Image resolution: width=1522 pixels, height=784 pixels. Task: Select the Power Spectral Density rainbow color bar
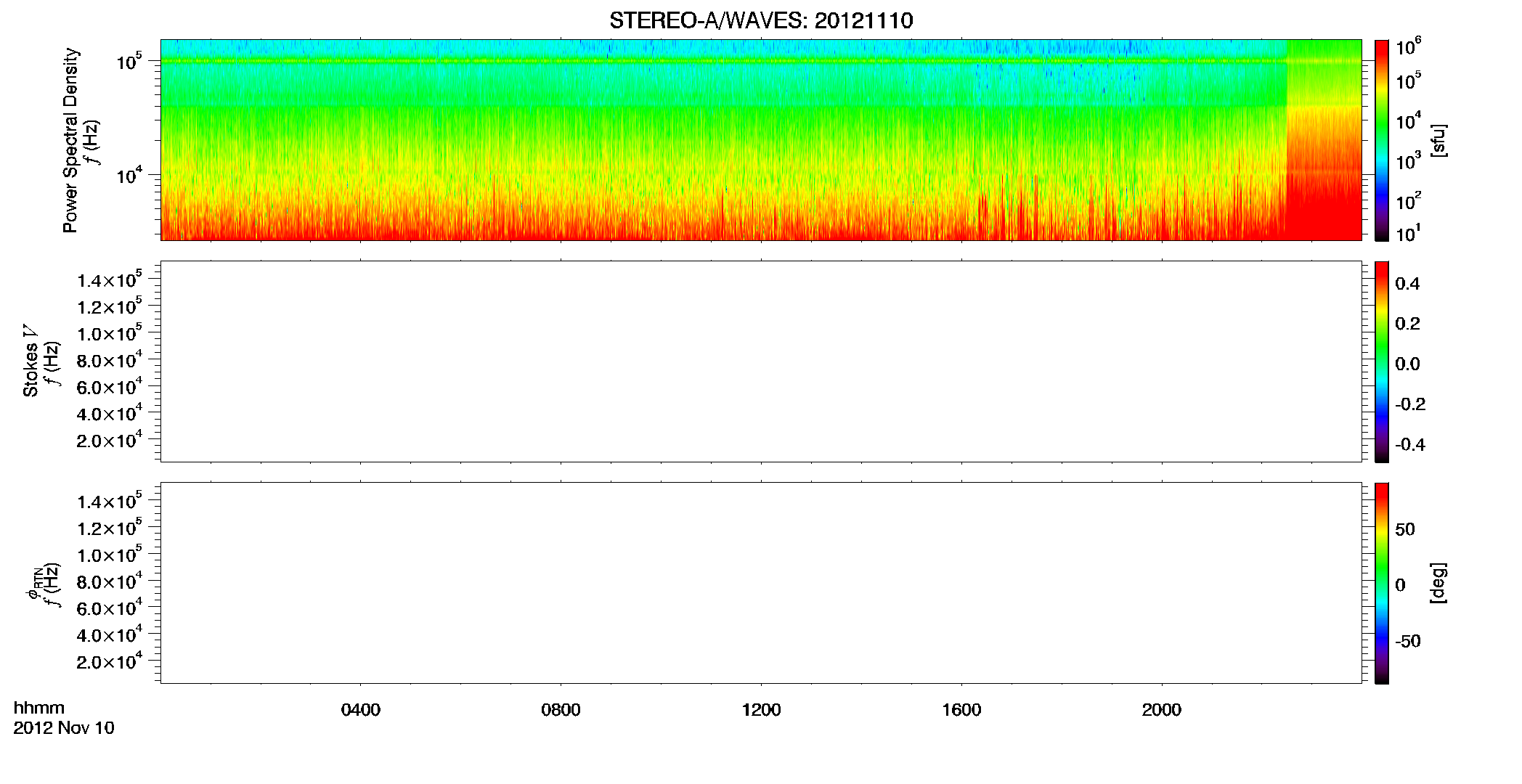point(1382,139)
